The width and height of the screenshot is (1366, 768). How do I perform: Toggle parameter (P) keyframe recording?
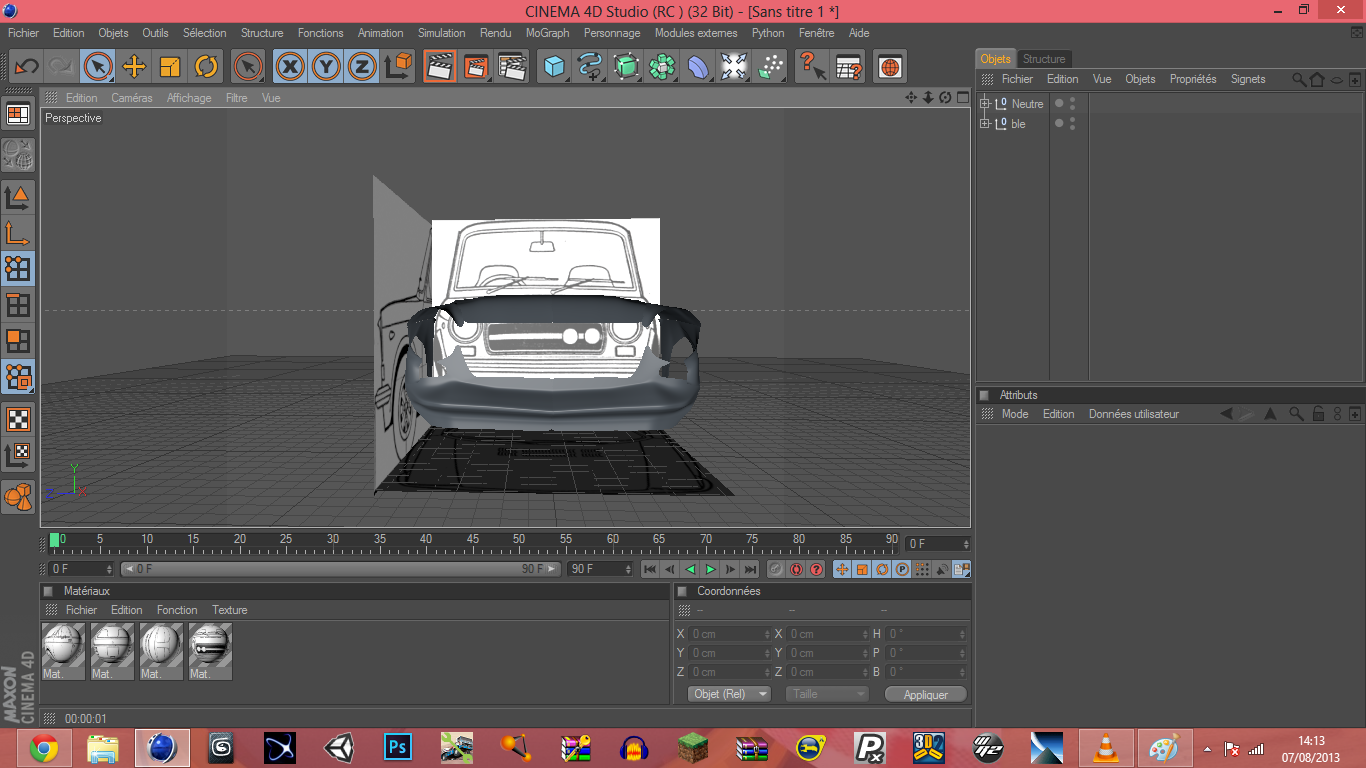pos(902,569)
